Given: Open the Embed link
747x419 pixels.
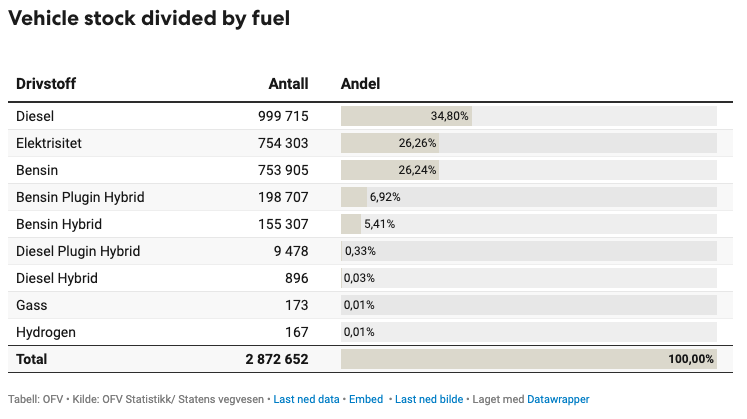Looking at the screenshot, I should coord(365,399).
